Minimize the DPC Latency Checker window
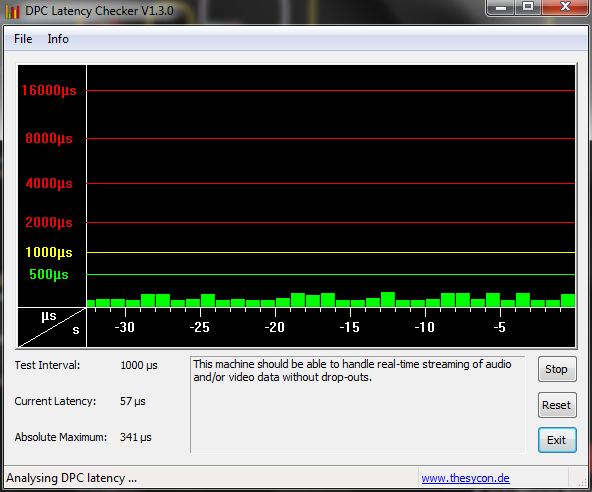 coord(501,7)
